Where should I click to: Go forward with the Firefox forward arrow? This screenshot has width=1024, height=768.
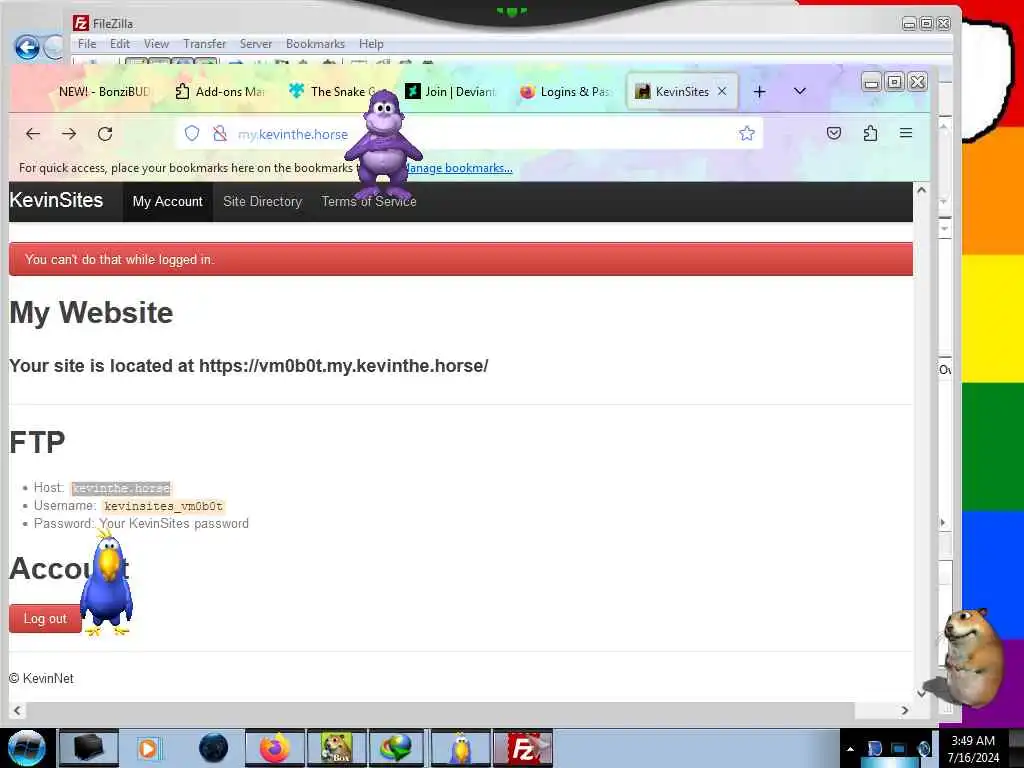pyautogui.click(x=69, y=134)
